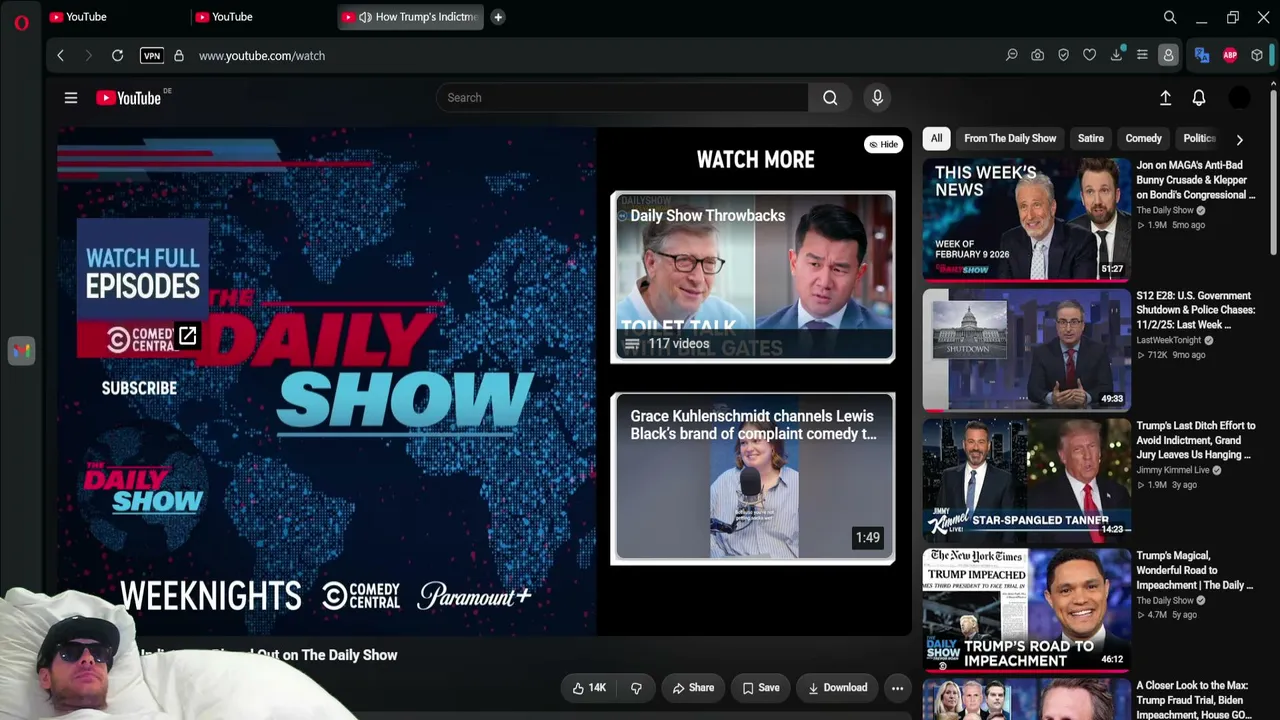The width and height of the screenshot is (1280, 720).
Task: Select the All filter chip
Action: click(x=936, y=139)
